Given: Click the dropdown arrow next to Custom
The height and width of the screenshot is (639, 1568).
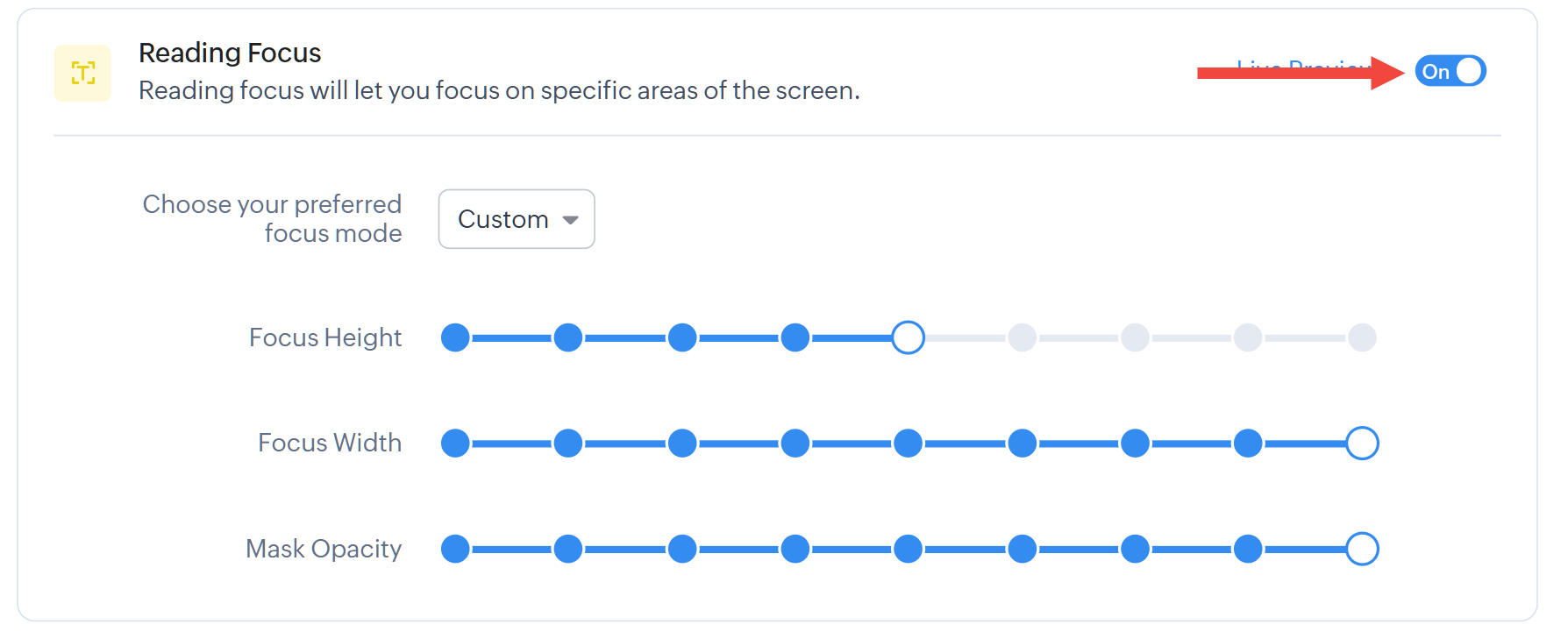Looking at the screenshot, I should point(571,220).
